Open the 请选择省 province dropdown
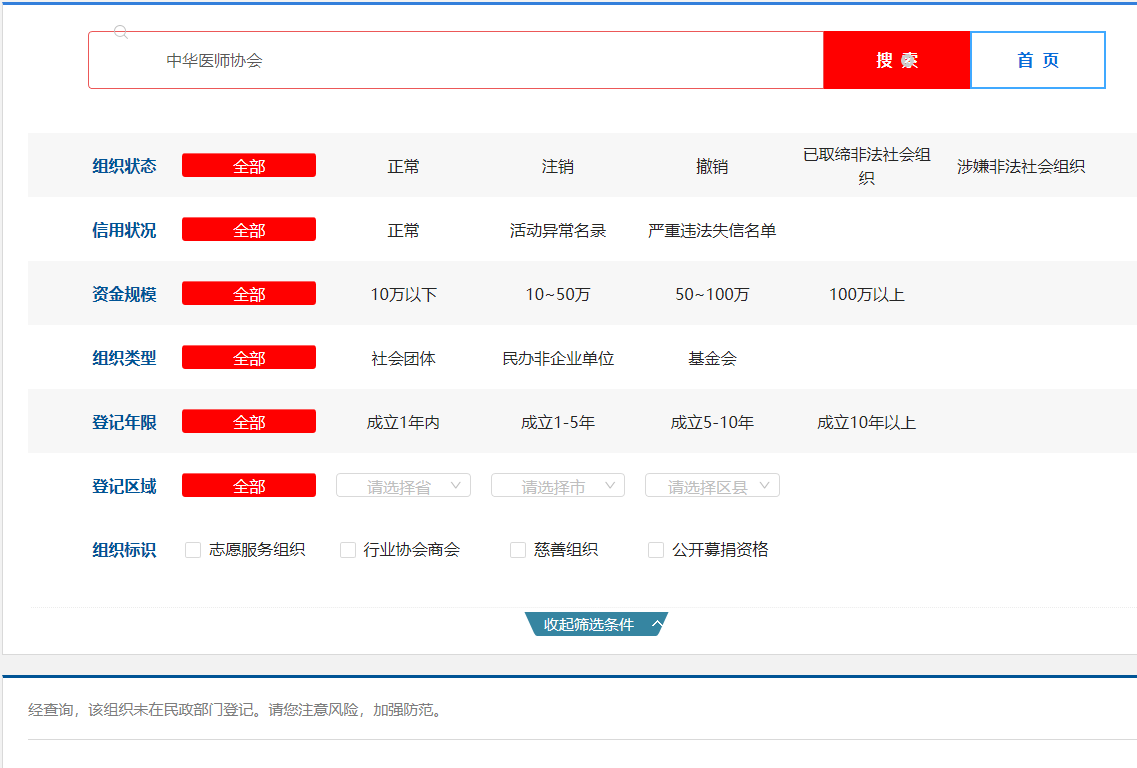Screen dimensions: 1137x768 403,486
